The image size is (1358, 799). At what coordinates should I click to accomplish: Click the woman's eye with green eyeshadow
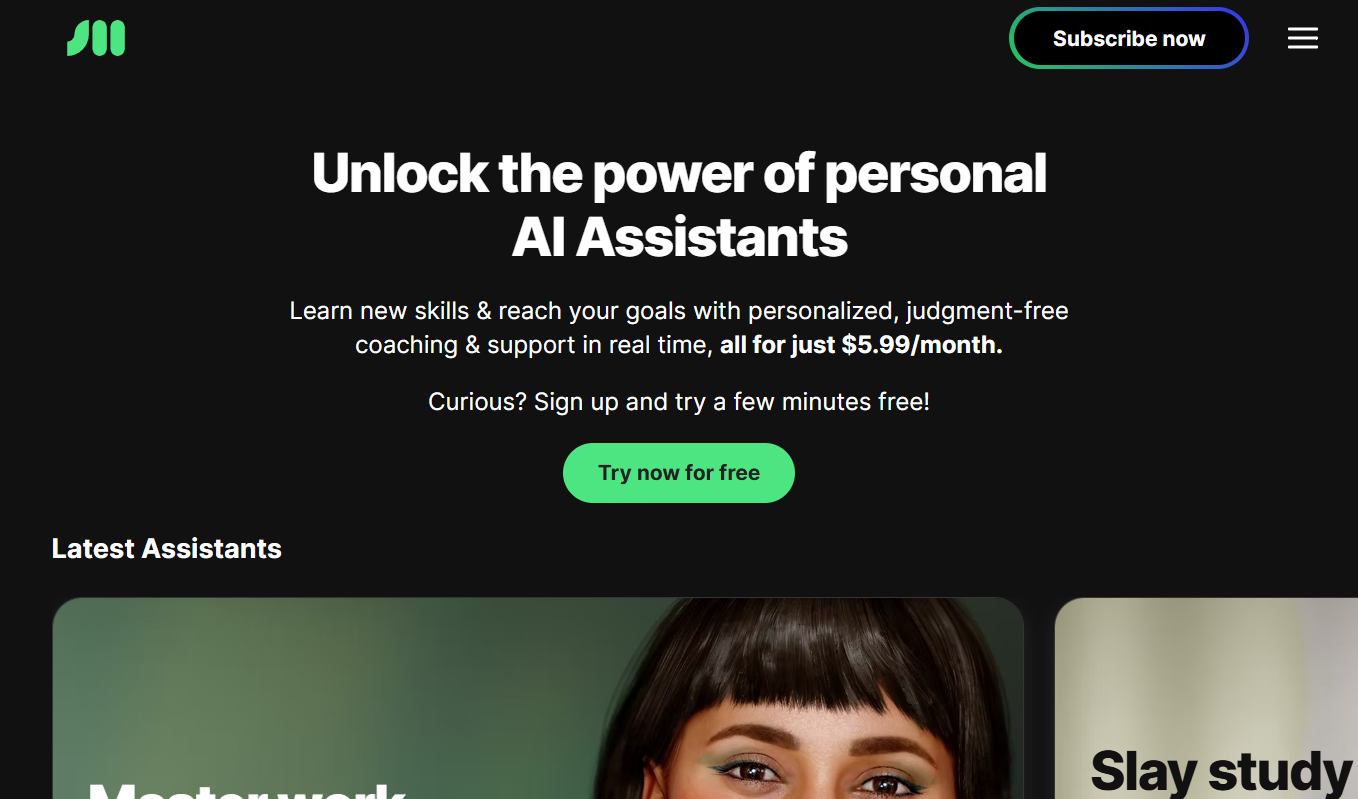(740, 772)
